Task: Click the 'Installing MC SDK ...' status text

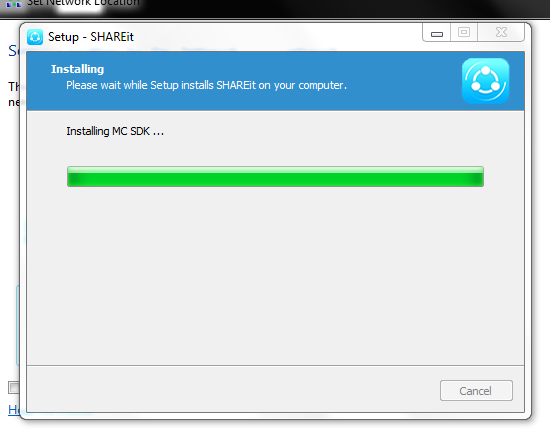Action: tap(115, 131)
